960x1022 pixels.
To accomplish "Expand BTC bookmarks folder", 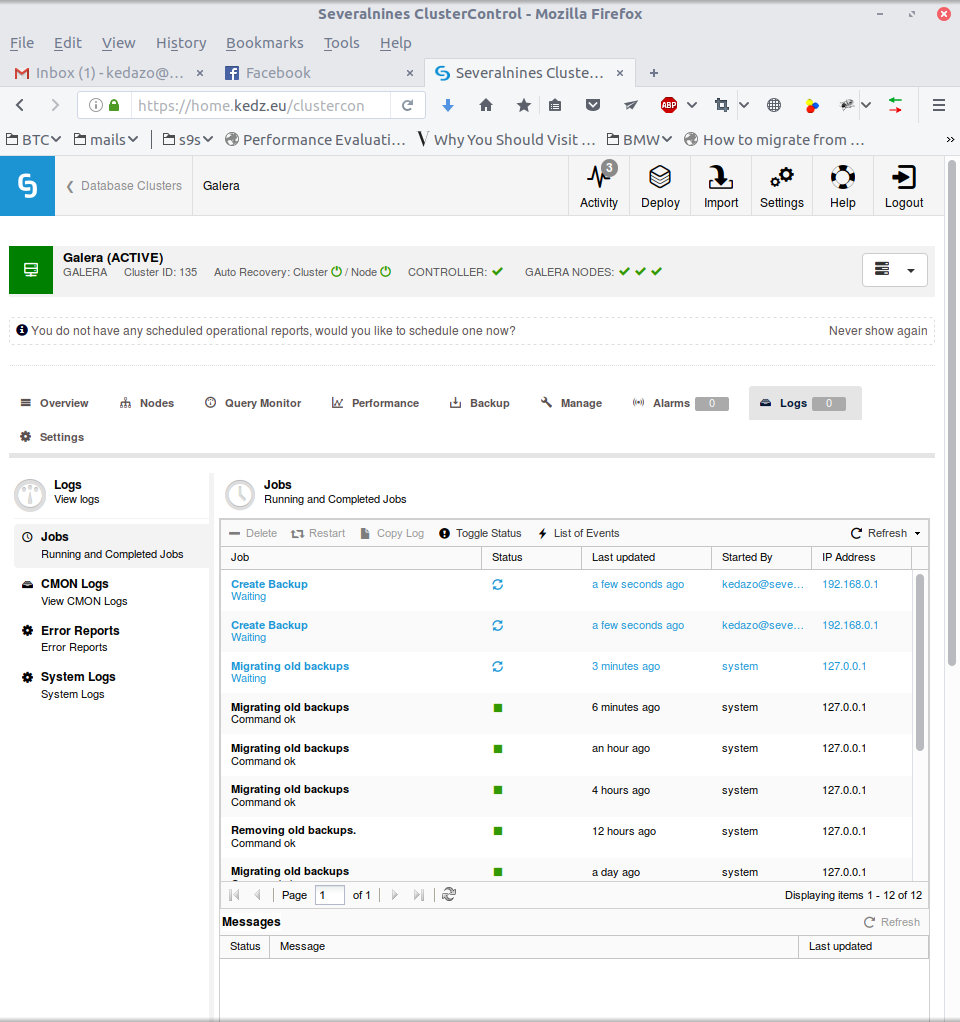I will (33, 139).
